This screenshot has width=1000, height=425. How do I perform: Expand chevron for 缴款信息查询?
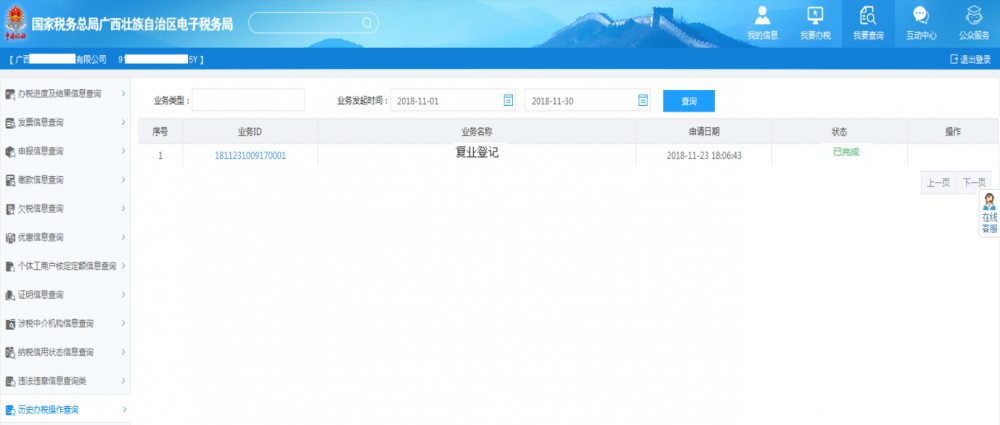click(x=123, y=179)
